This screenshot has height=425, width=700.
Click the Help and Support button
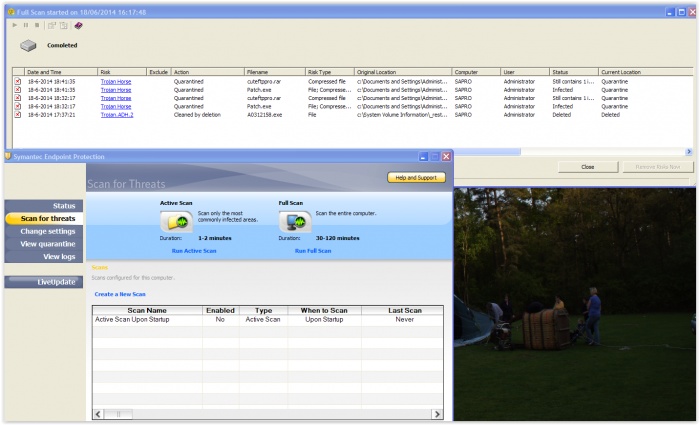coord(416,178)
